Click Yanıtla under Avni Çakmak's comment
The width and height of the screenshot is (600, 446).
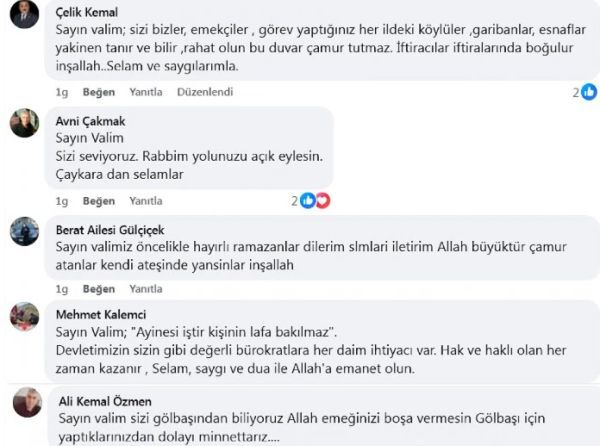click(146, 201)
